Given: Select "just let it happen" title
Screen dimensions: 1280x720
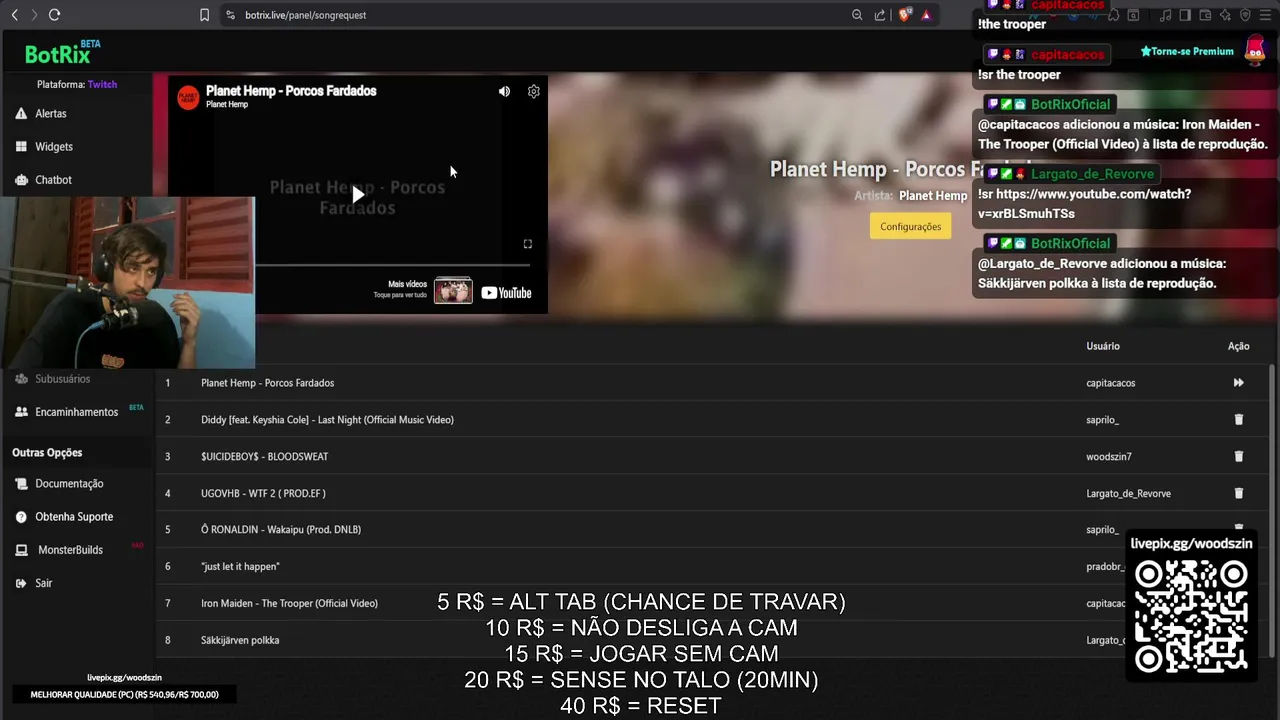Looking at the screenshot, I should pos(240,567).
